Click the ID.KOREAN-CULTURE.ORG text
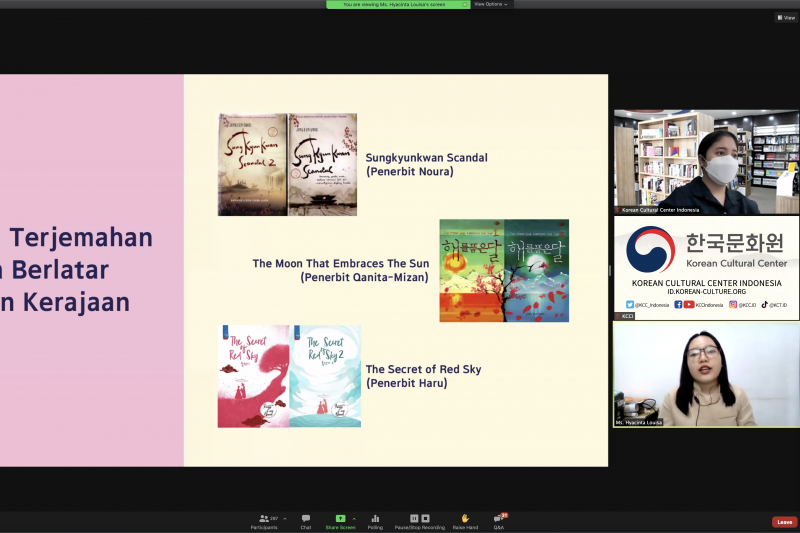This screenshot has width=800, height=533. pyautogui.click(x=707, y=292)
